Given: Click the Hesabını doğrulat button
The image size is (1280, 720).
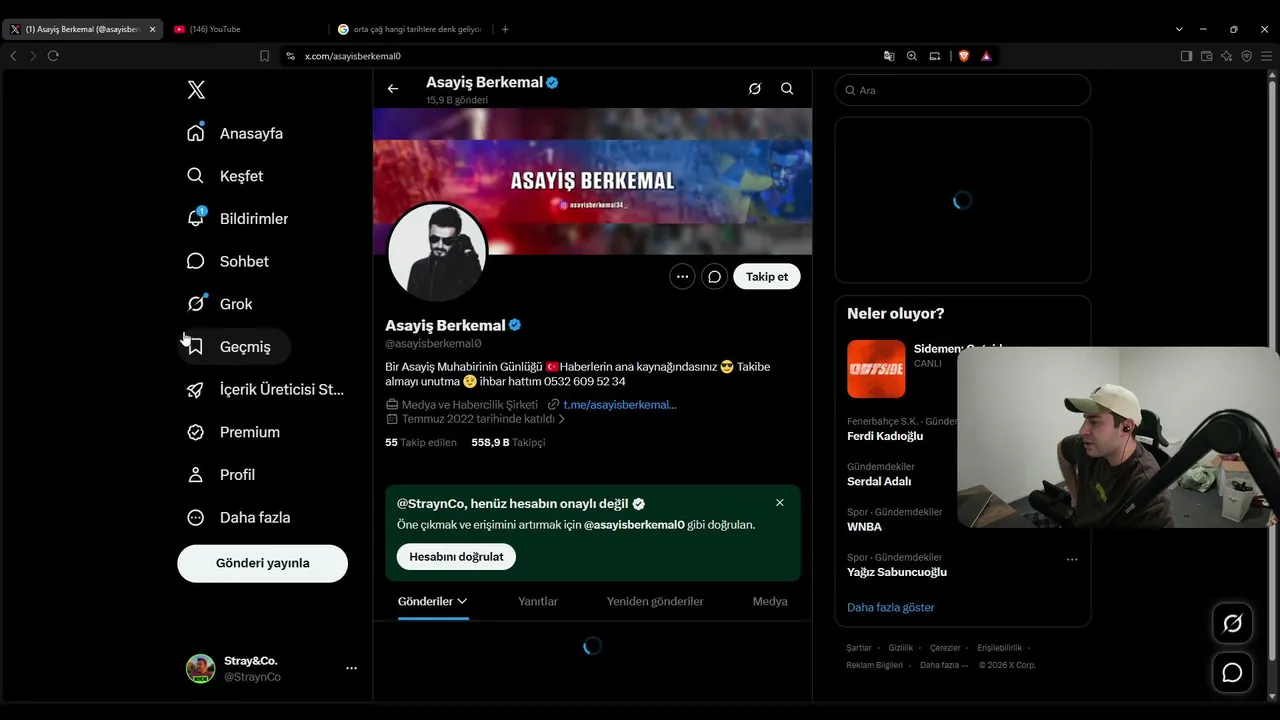Looking at the screenshot, I should click(456, 556).
